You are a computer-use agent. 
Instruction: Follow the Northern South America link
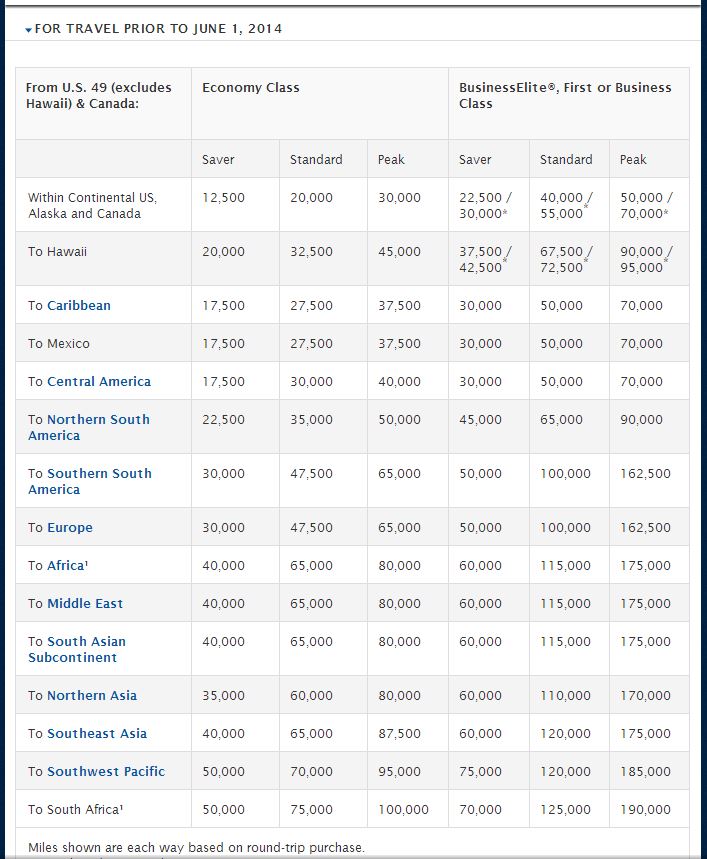coord(89,427)
